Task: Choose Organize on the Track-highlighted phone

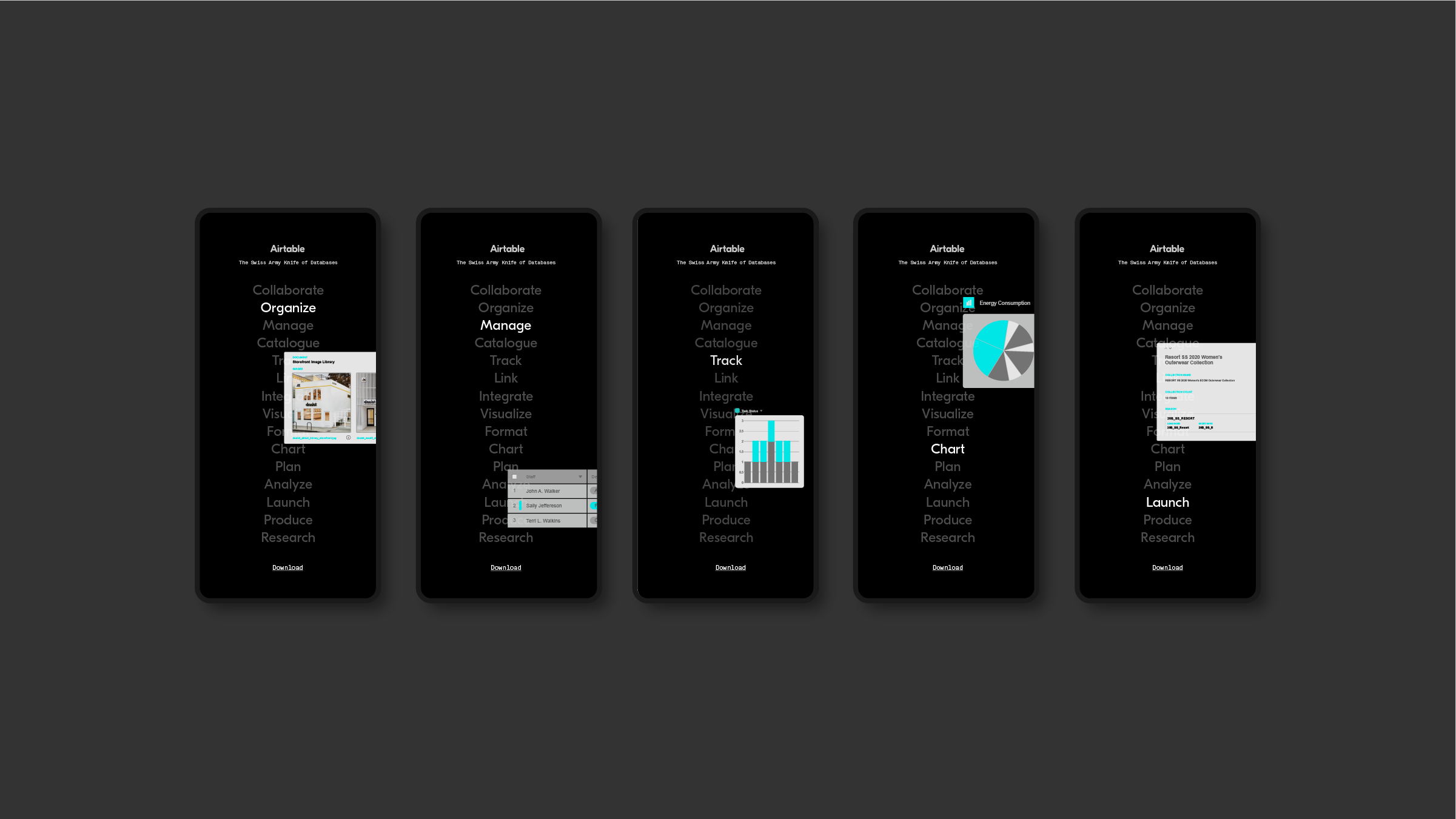Action: coord(726,308)
